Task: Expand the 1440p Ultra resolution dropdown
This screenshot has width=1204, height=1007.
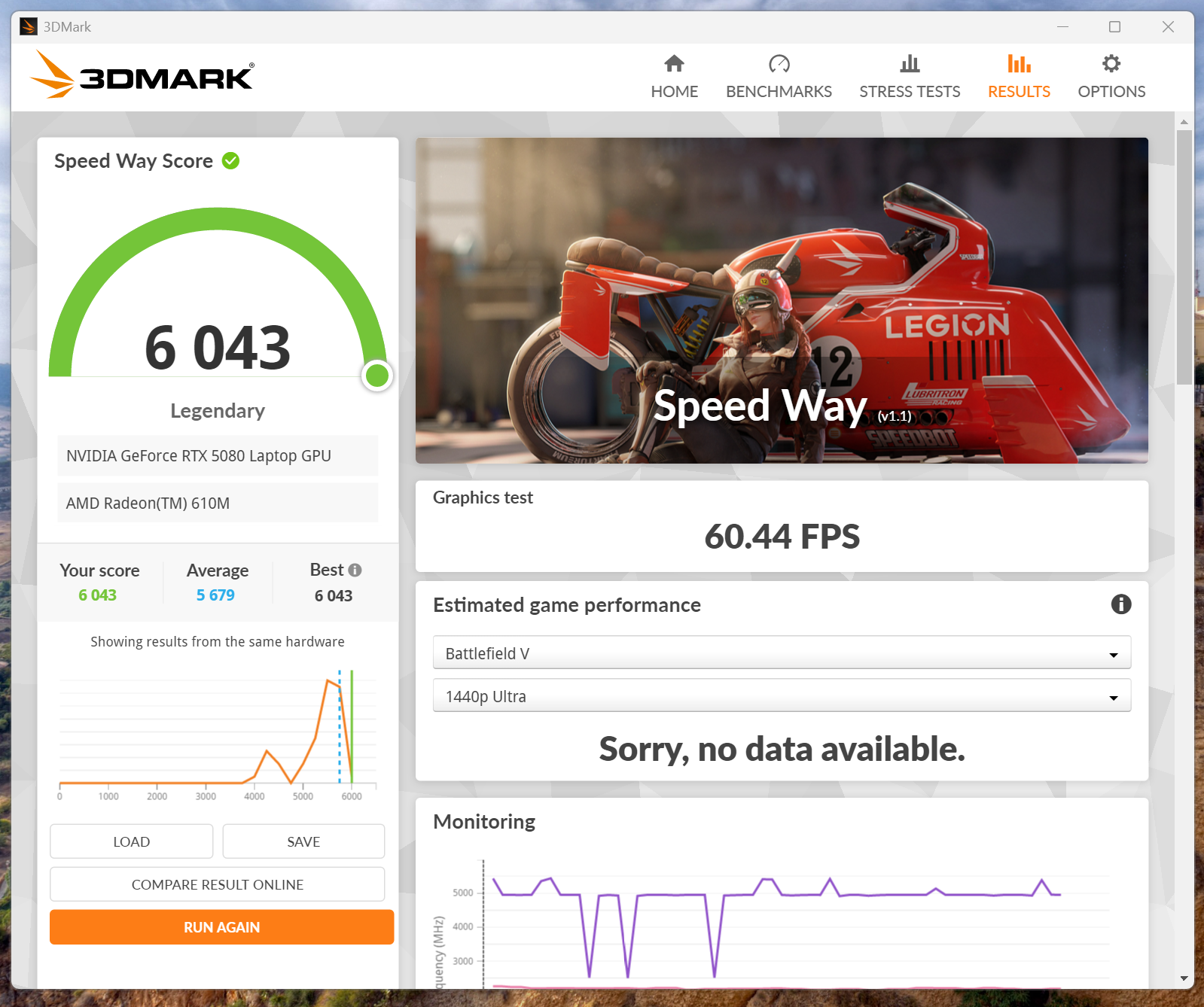Action: (781, 696)
